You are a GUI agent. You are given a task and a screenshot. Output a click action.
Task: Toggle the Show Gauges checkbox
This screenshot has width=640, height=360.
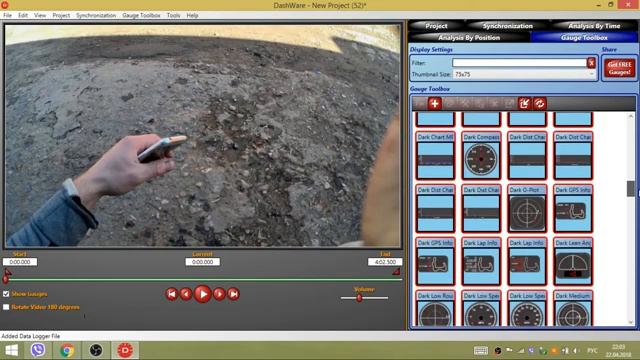(x=6, y=294)
